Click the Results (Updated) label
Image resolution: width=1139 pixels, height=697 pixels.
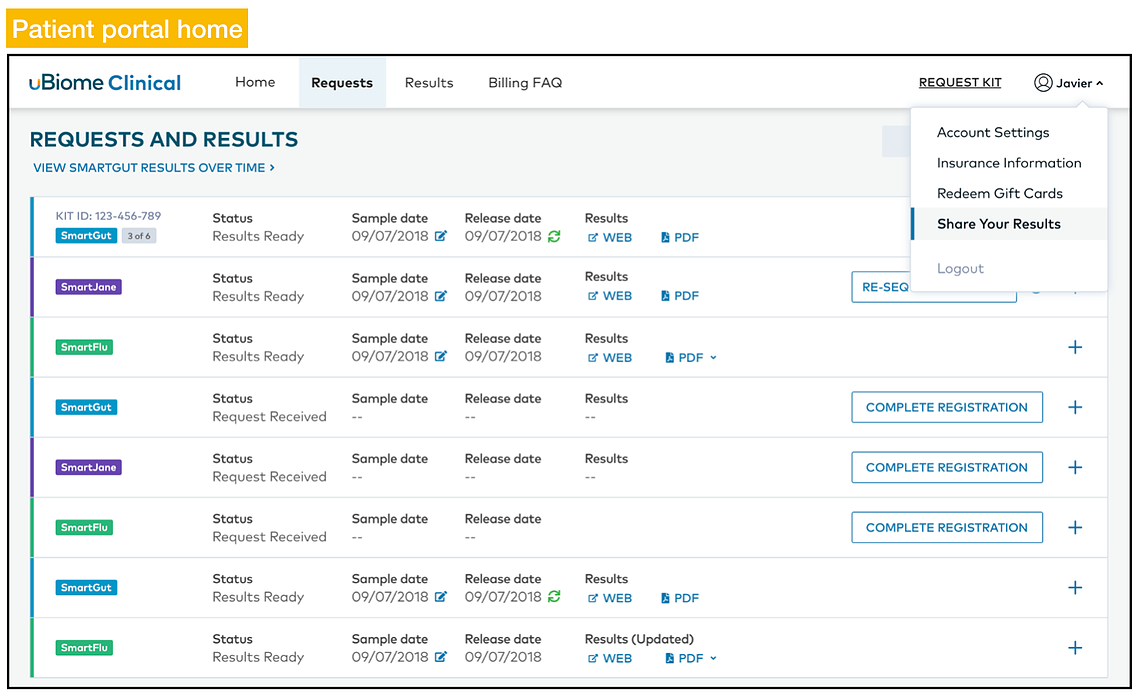(x=639, y=639)
